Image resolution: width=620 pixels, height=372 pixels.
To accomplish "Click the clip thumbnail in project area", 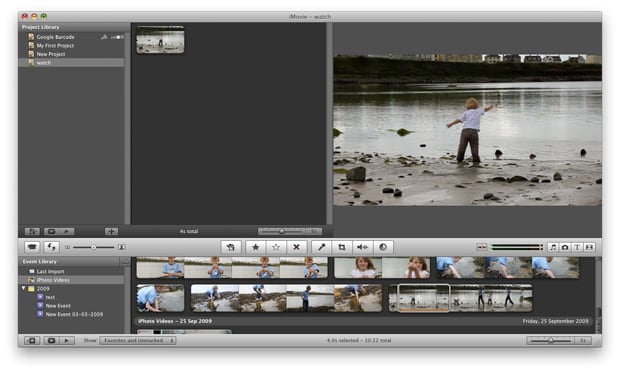I will [160, 40].
